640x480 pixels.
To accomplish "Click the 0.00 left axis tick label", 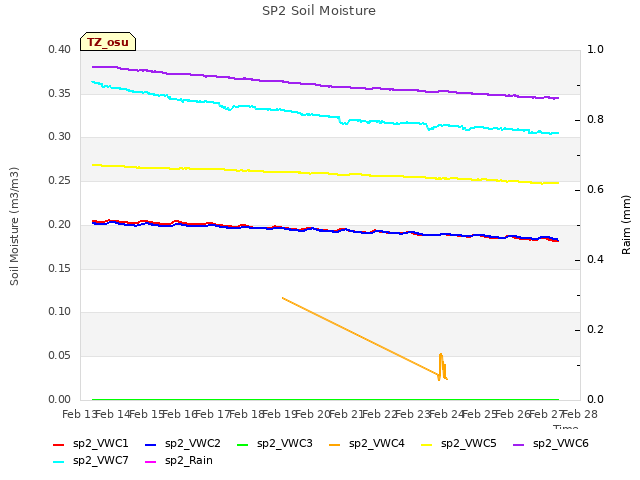I will 60,400.
